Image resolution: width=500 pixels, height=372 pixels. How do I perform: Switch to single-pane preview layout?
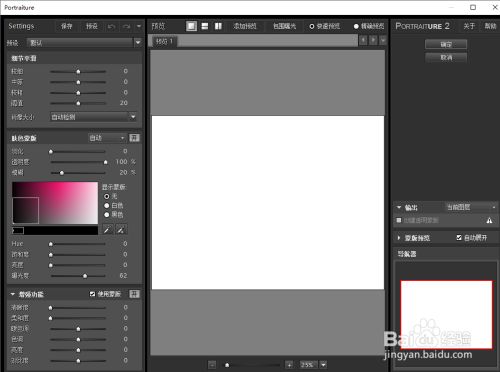[x=191, y=26]
